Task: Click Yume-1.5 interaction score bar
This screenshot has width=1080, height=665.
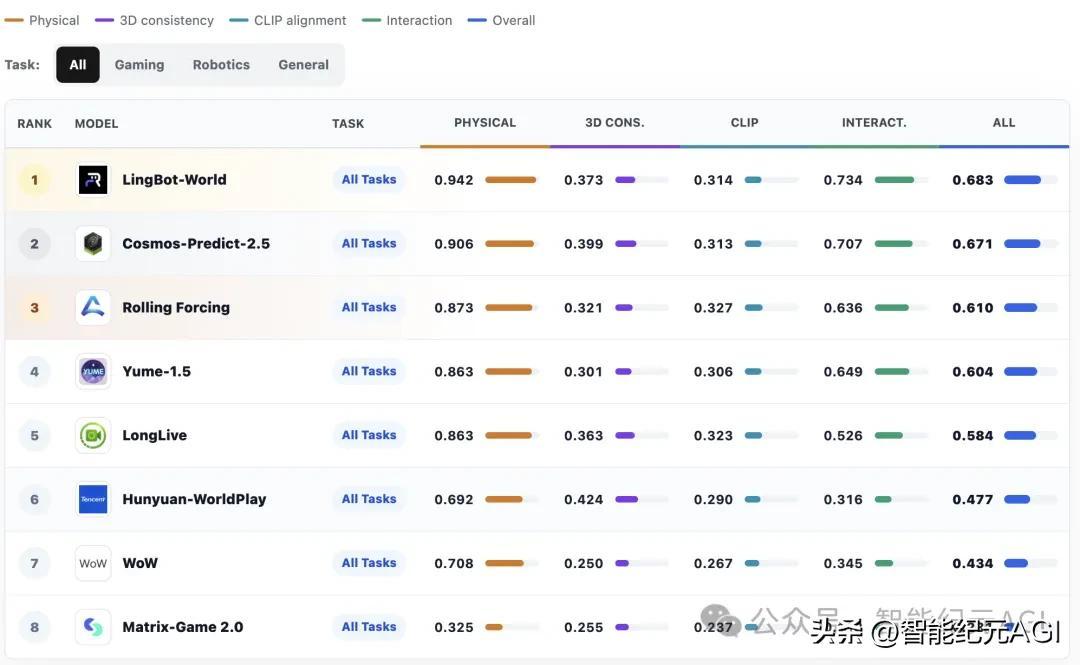Action: coord(901,371)
